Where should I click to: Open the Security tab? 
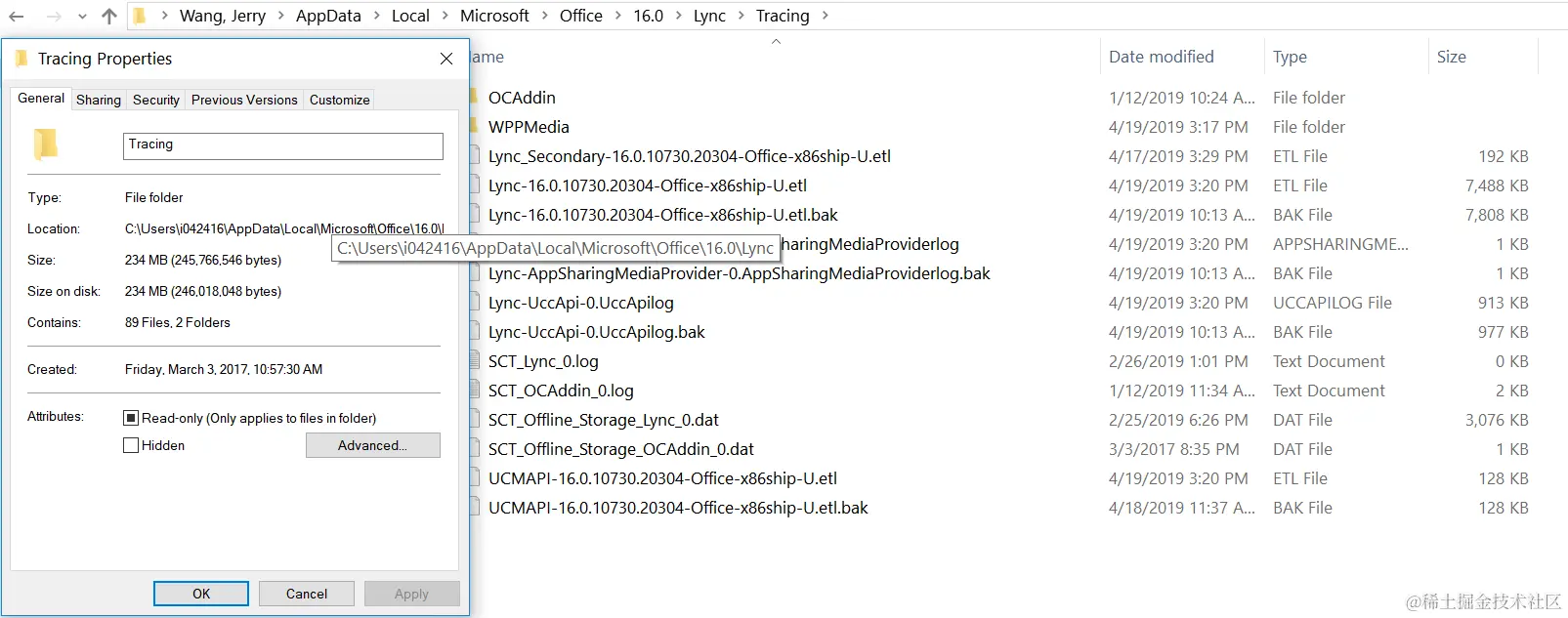(156, 100)
